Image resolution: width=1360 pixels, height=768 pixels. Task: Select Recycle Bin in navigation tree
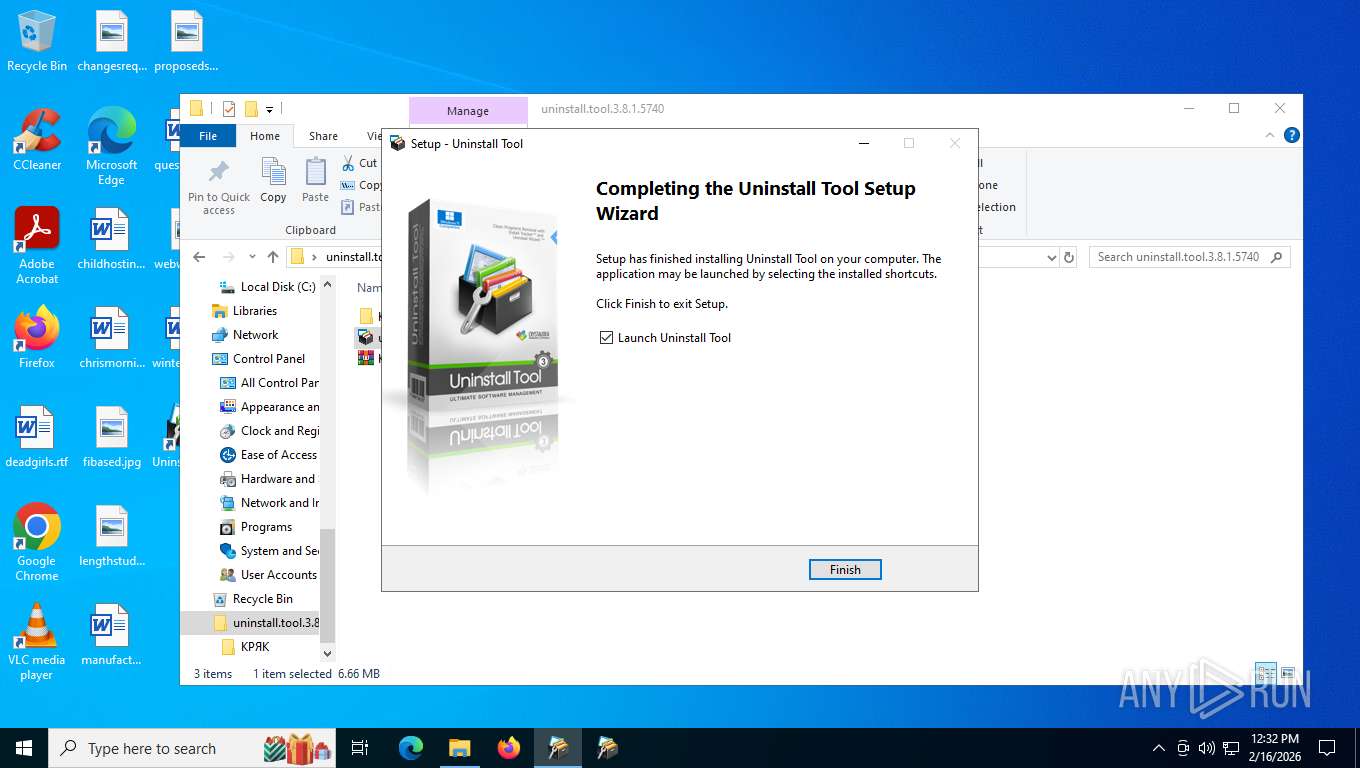pyautogui.click(x=253, y=599)
